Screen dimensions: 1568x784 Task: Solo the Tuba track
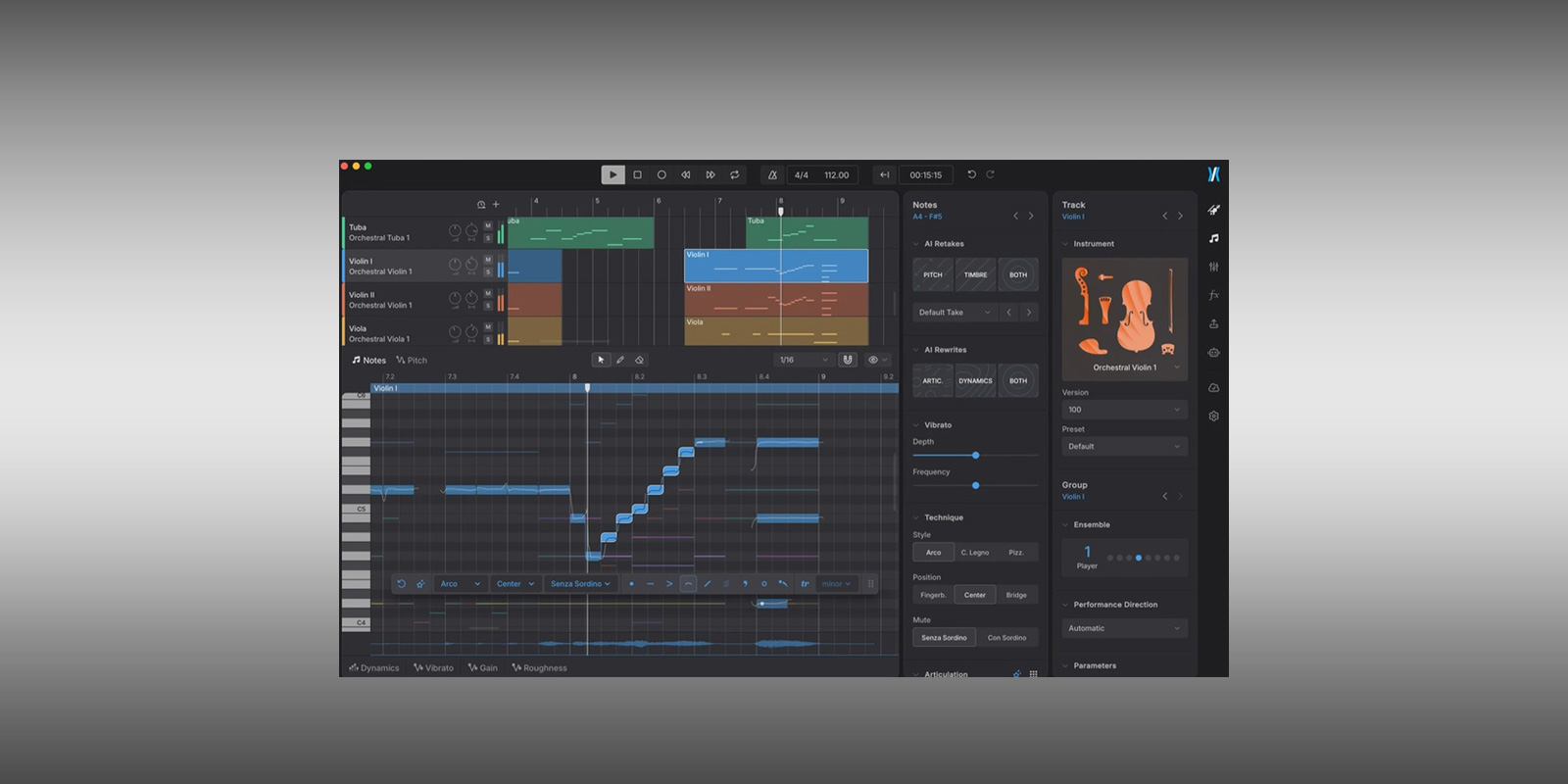click(x=488, y=238)
